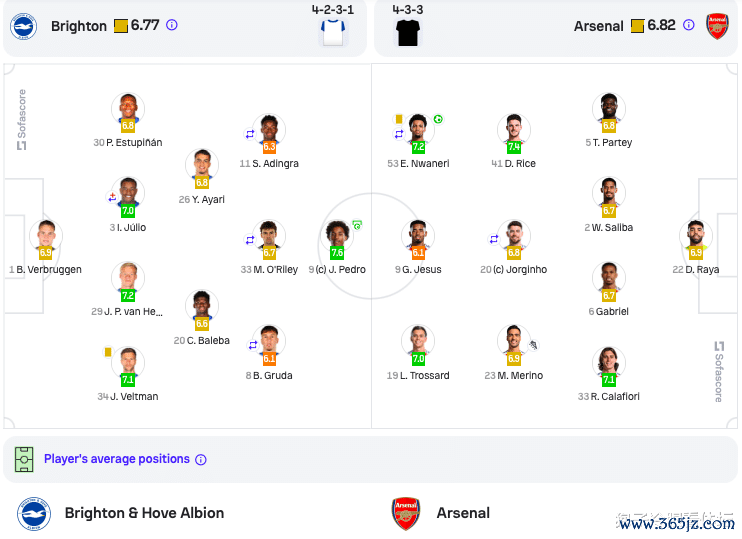
Task: Click the Arsenal rating info icon
Action: (689, 25)
